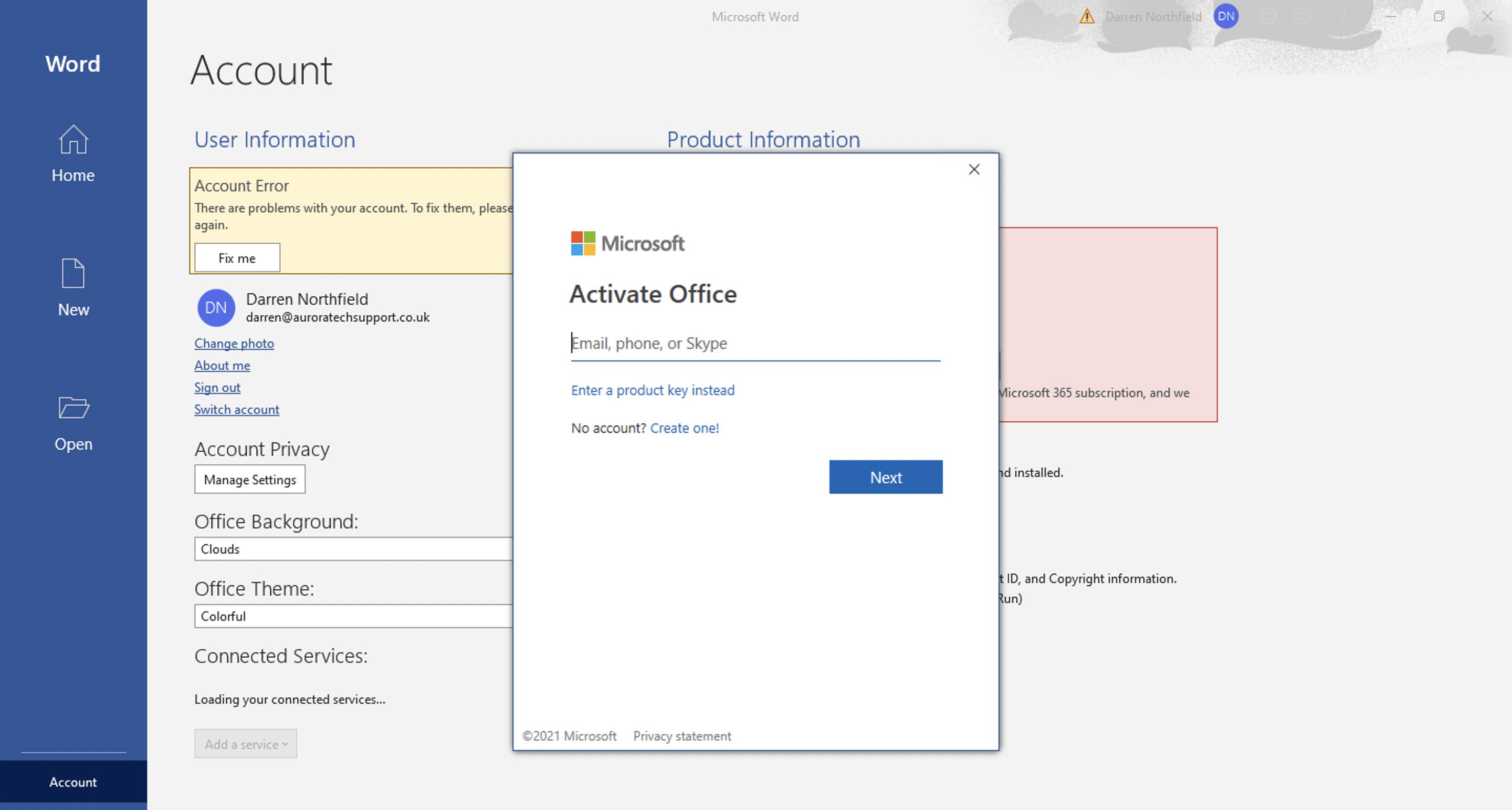This screenshot has width=1512, height=810.
Task: Click the Fix me button
Action: click(237, 258)
